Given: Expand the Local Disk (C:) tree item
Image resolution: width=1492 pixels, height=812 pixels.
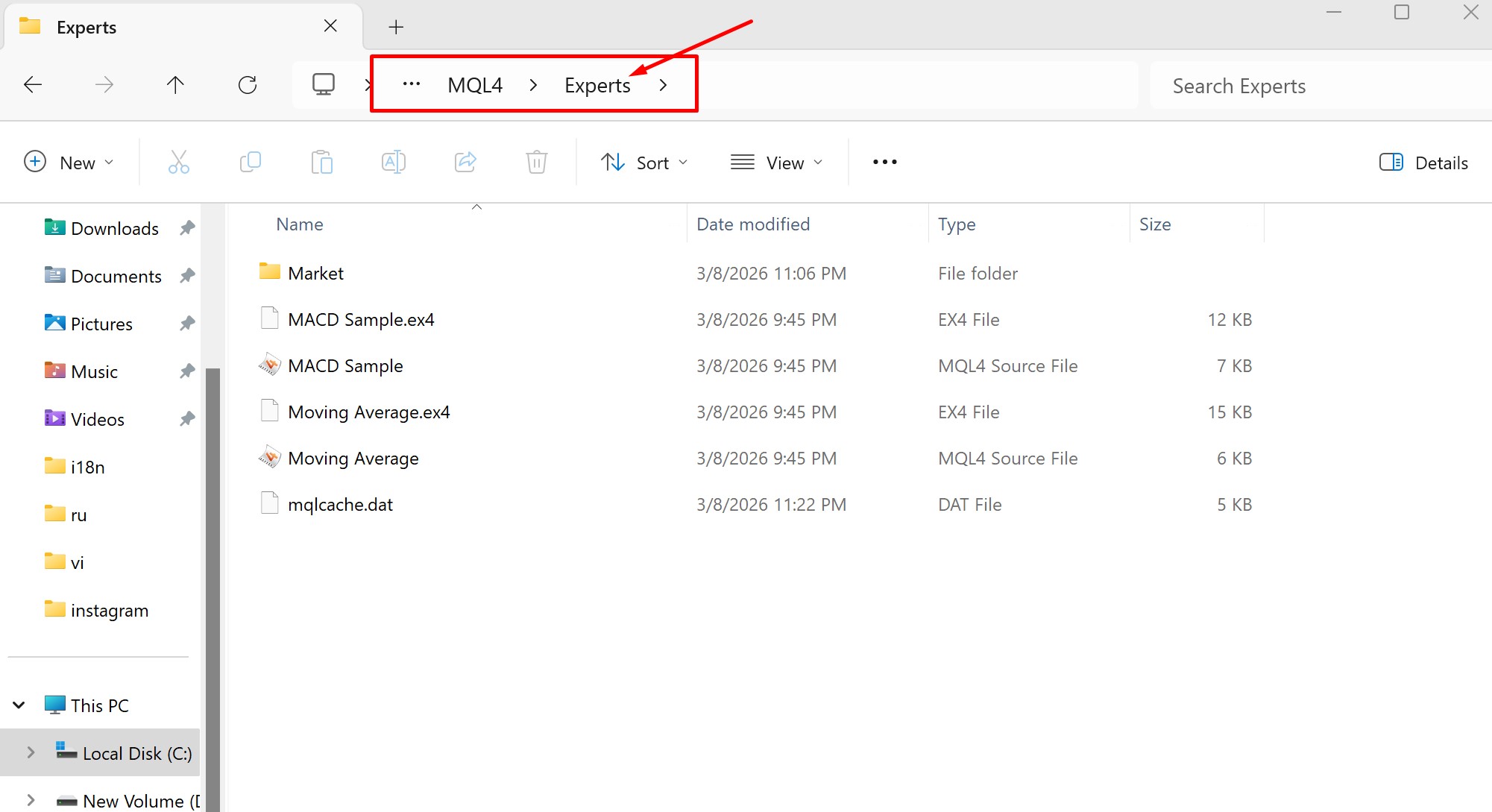Looking at the screenshot, I should (x=30, y=753).
